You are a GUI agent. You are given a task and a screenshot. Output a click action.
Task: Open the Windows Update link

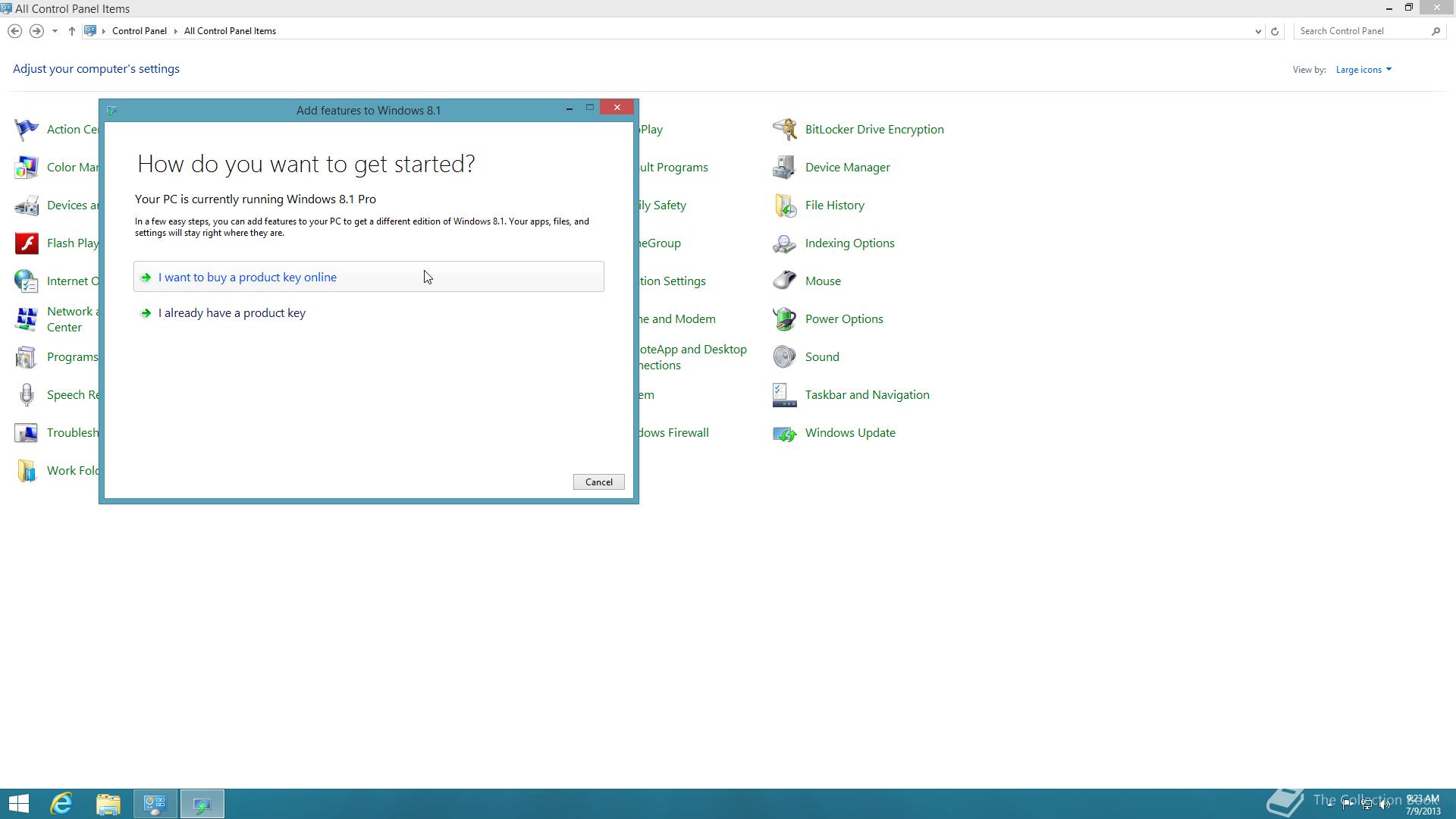pyautogui.click(x=850, y=433)
